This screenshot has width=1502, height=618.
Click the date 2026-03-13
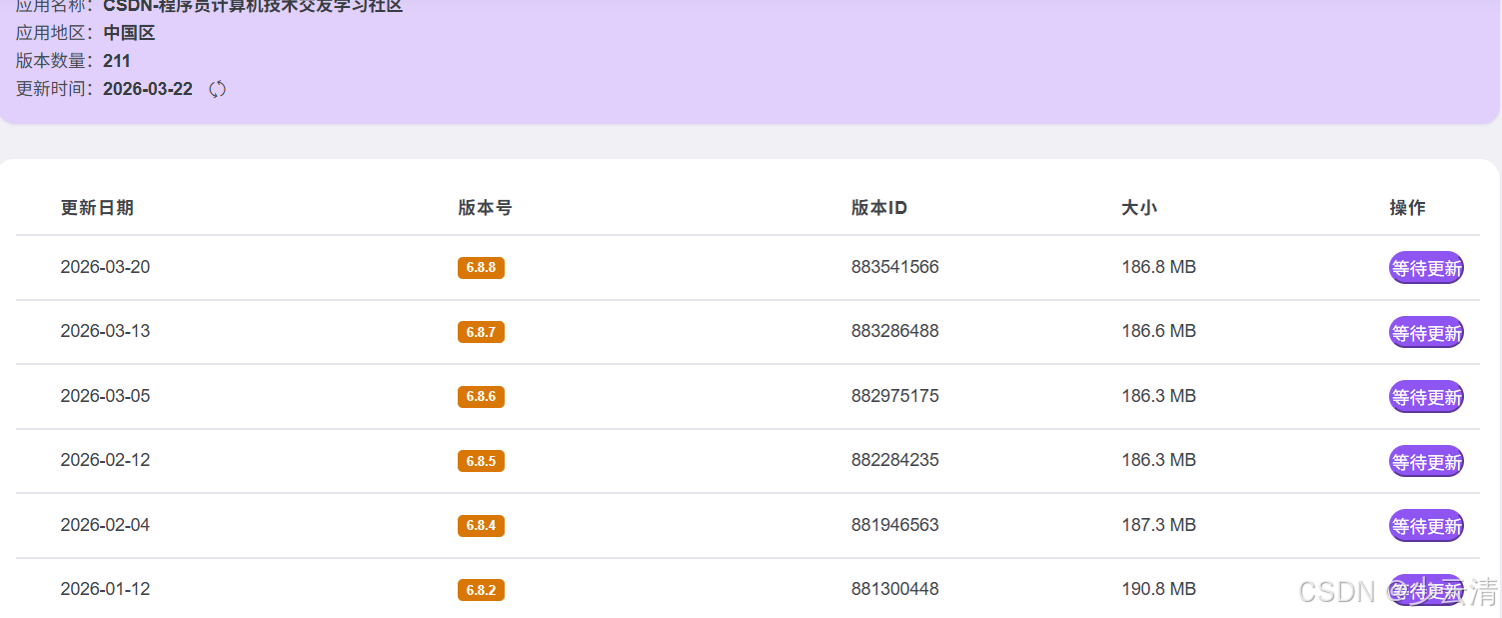click(105, 331)
